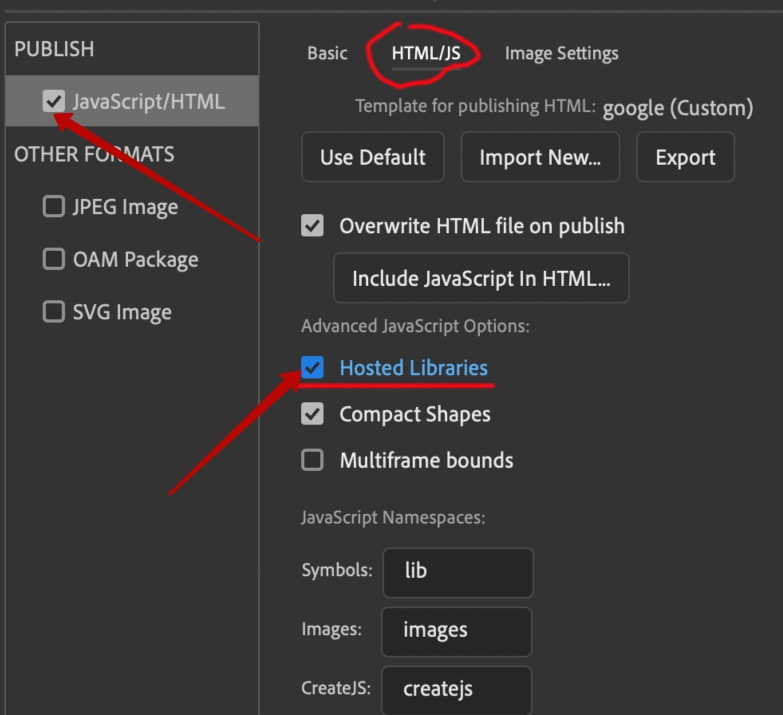Toggle the JavaScript/HTML publish checkbox

[53, 101]
